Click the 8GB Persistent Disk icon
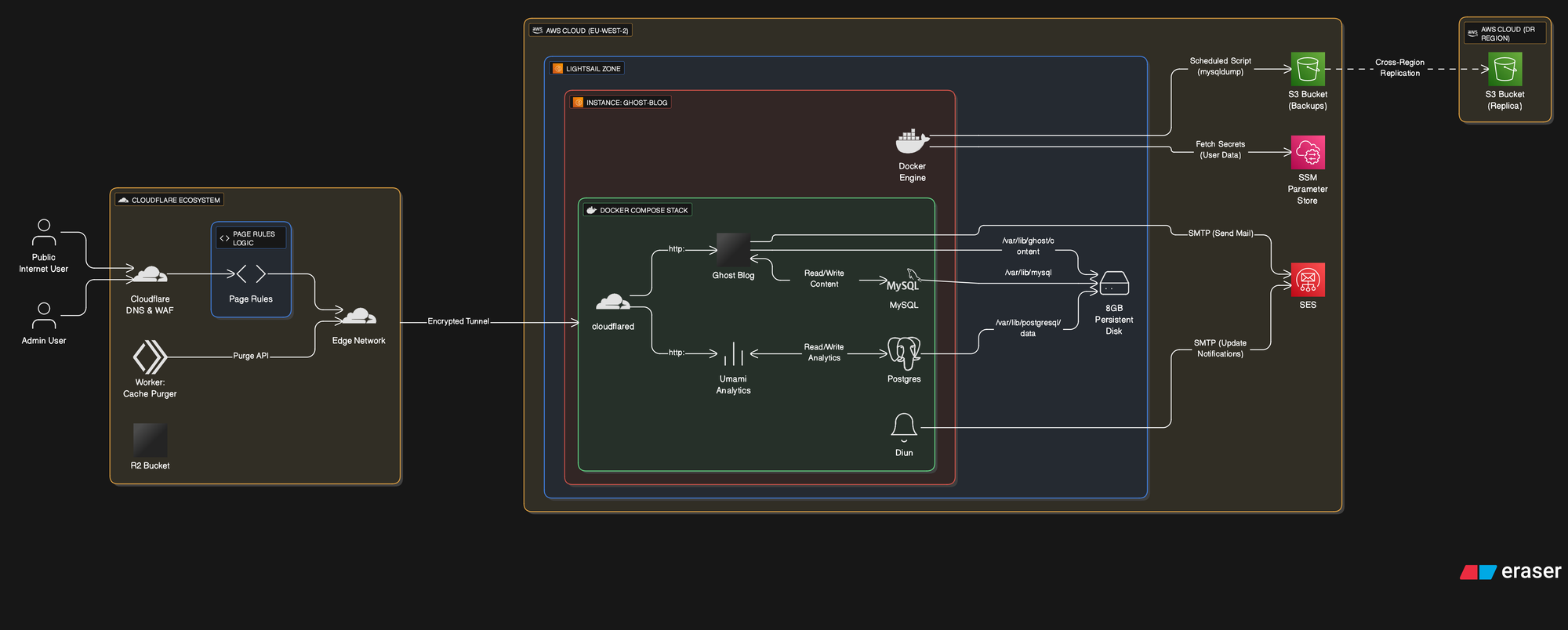 [x=1113, y=283]
